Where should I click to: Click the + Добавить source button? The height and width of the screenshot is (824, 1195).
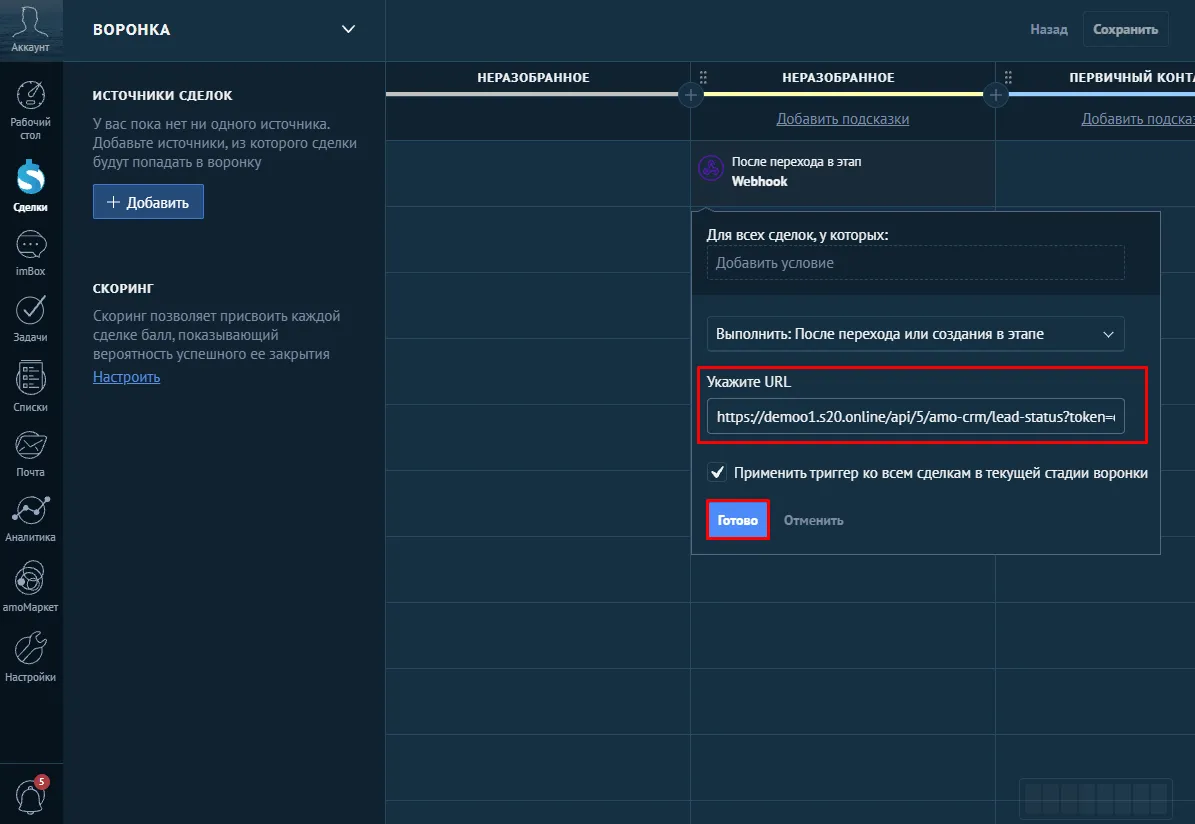point(148,202)
